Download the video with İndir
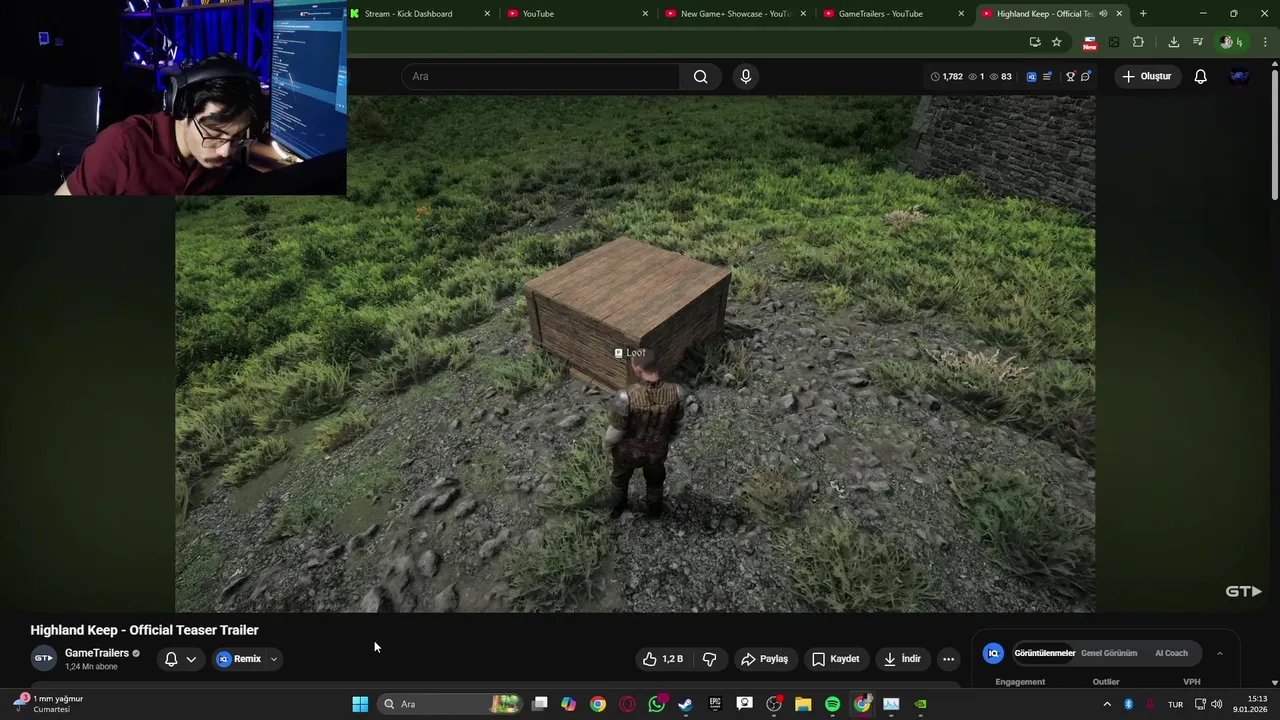The height and width of the screenshot is (720, 1280). coord(902,659)
